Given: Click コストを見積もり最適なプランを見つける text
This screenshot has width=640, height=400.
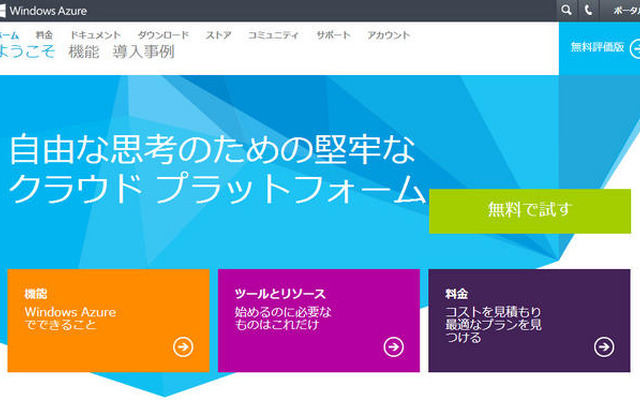Looking at the screenshot, I should point(493,324).
